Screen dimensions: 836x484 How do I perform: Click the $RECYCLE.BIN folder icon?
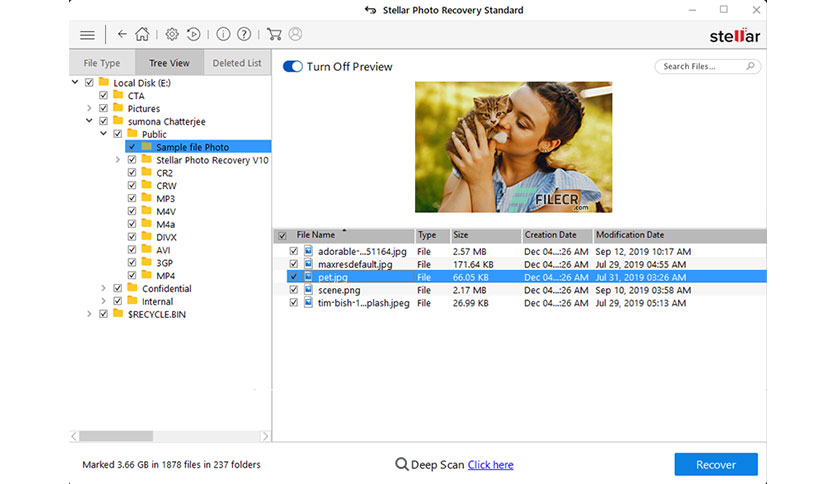click(118, 313)
